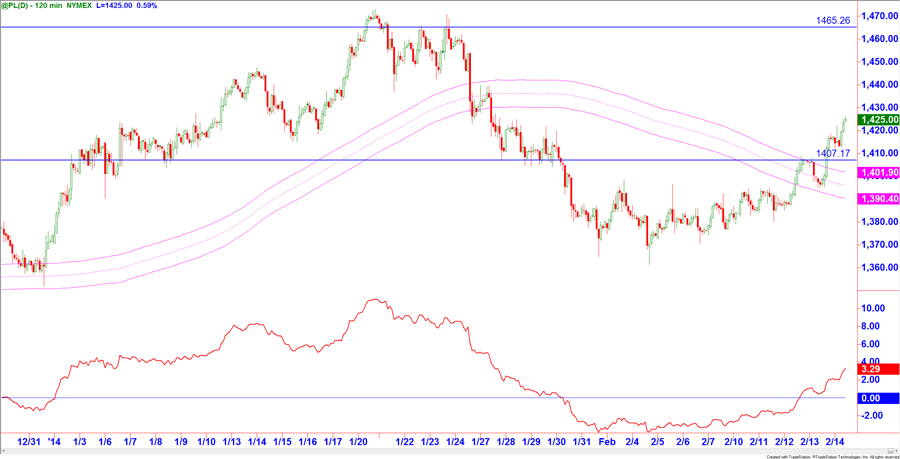Click the @PL(D) symbol title text
Screen dimensions: 900x459
pyautogui.click(x=22, y=6)
